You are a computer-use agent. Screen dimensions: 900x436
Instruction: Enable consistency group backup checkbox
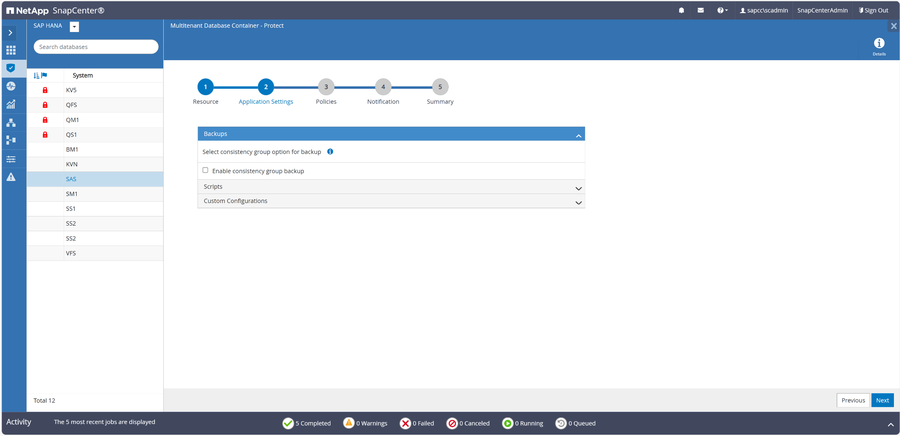tap(205, 170)
